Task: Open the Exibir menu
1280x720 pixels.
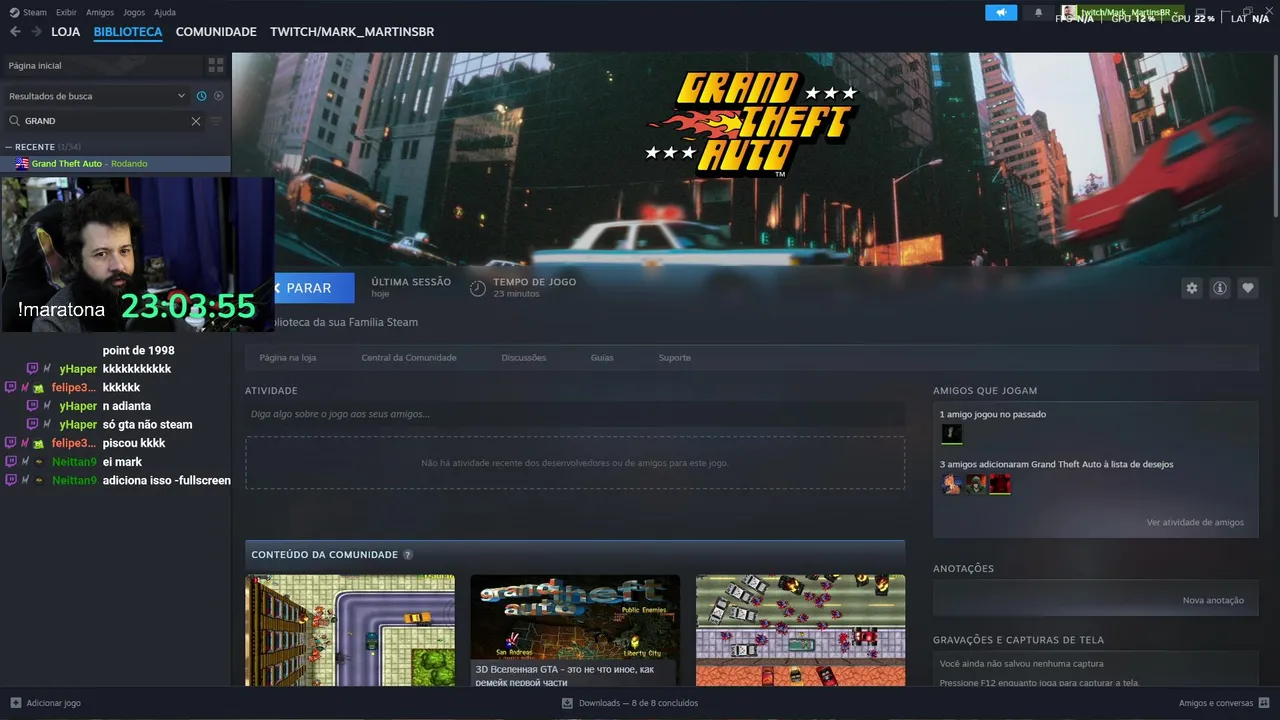Action: tap(66, 12)
